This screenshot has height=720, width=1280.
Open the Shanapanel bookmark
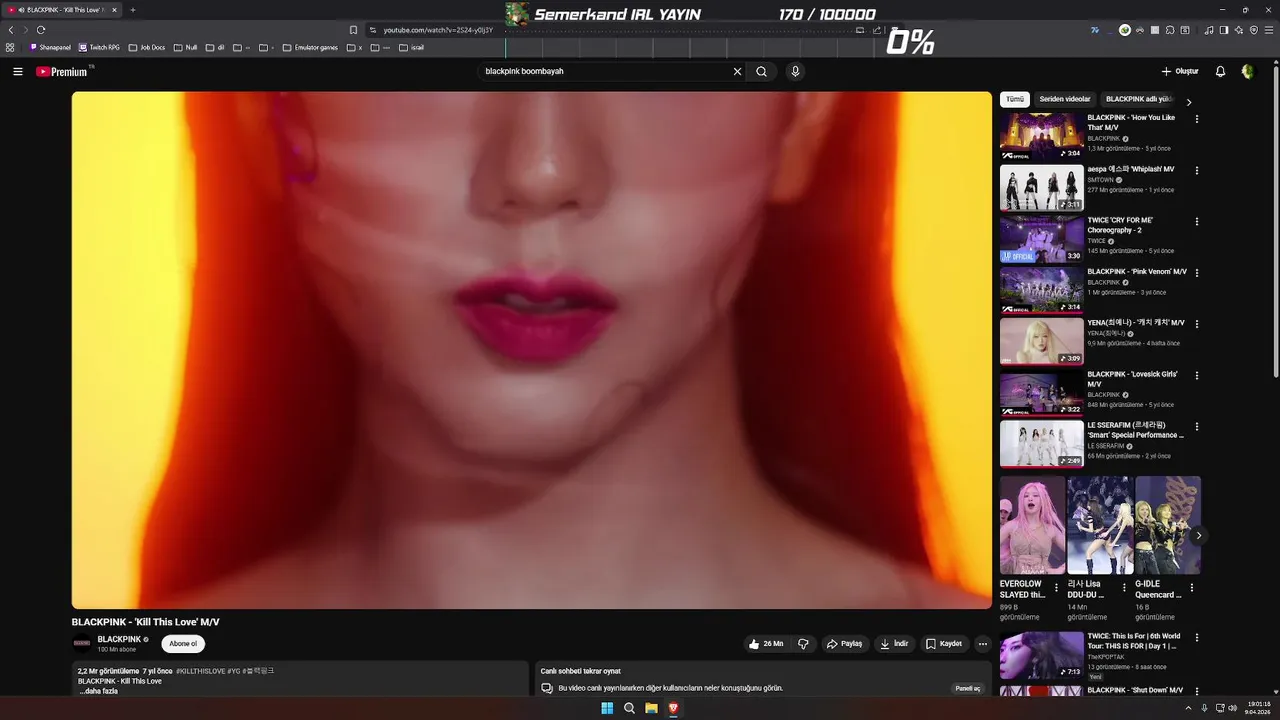coord(50,47)
